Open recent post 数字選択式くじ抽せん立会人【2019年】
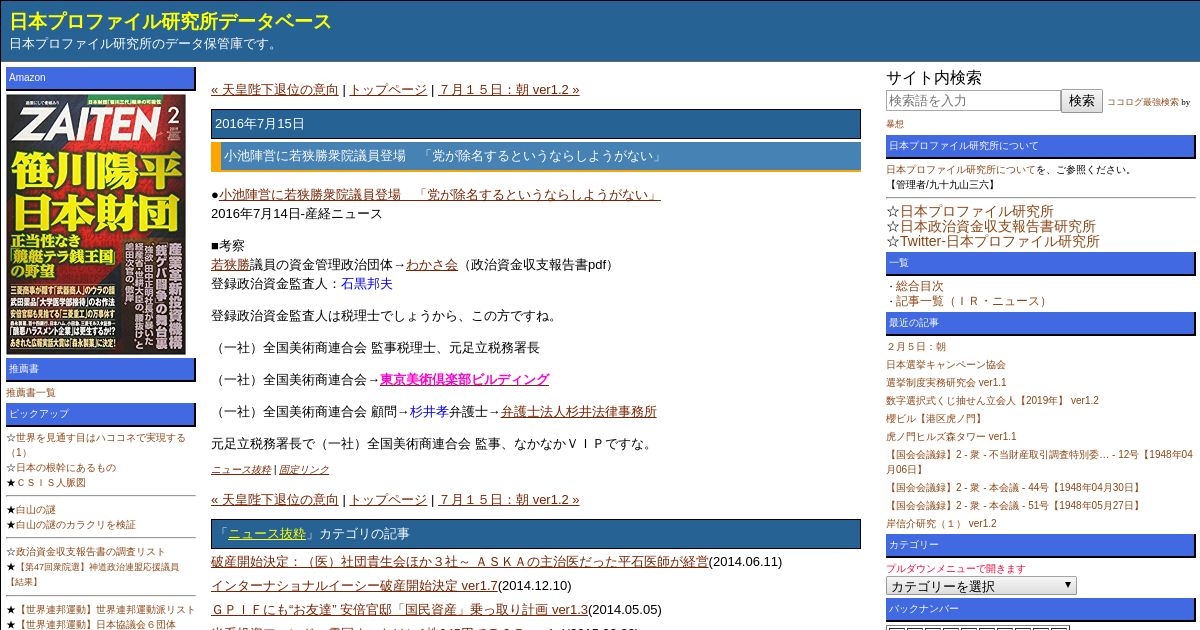 coord(992,401)
